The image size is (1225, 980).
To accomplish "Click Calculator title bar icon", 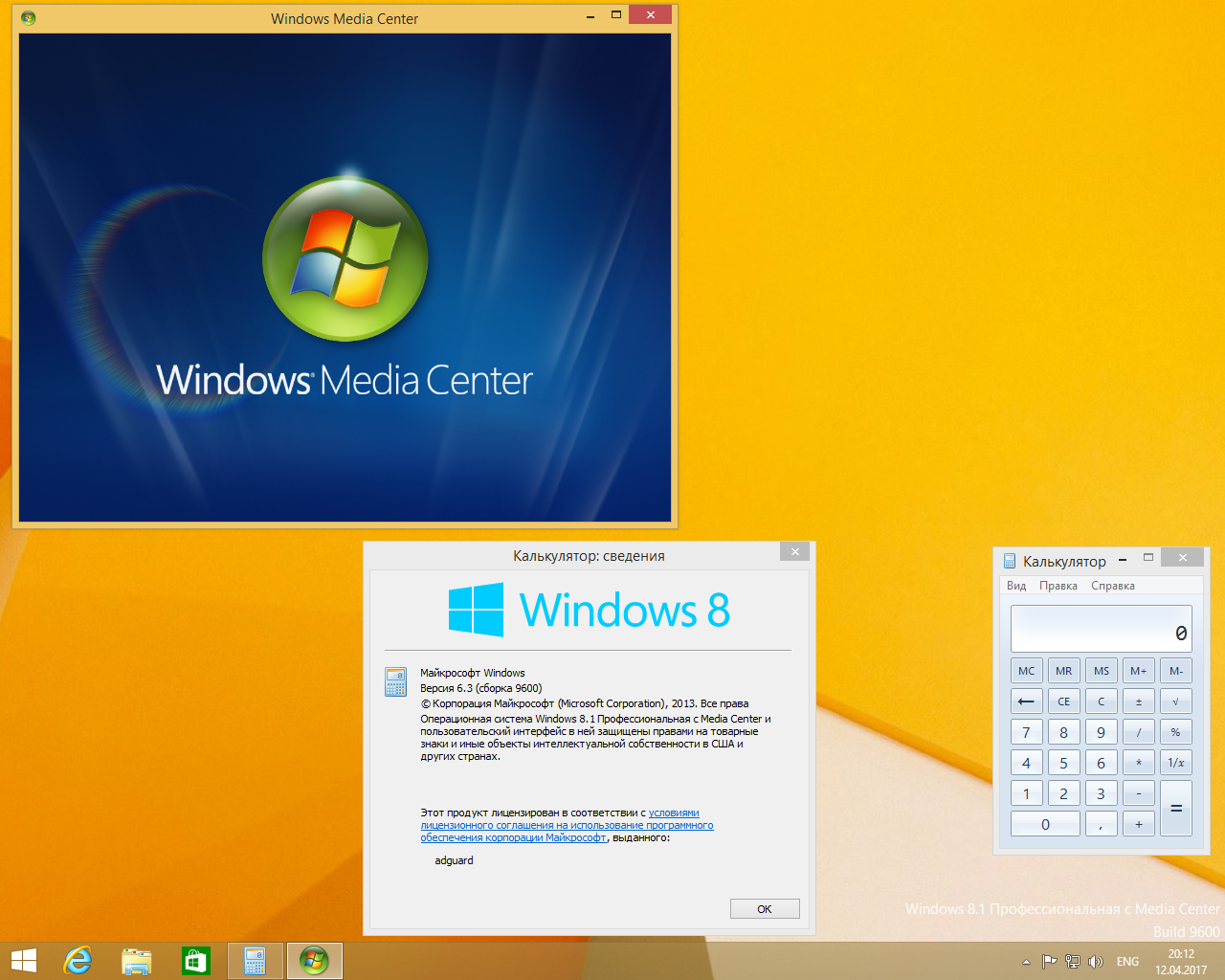I will 1010,561.
